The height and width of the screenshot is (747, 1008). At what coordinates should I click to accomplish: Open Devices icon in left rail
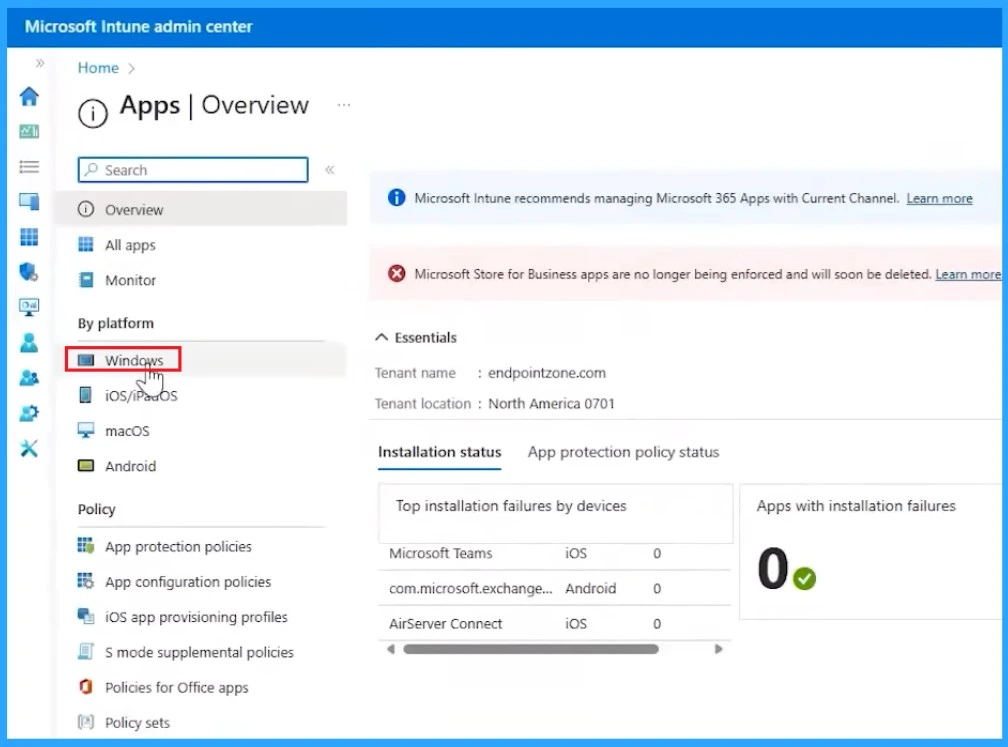click(29, 202)
